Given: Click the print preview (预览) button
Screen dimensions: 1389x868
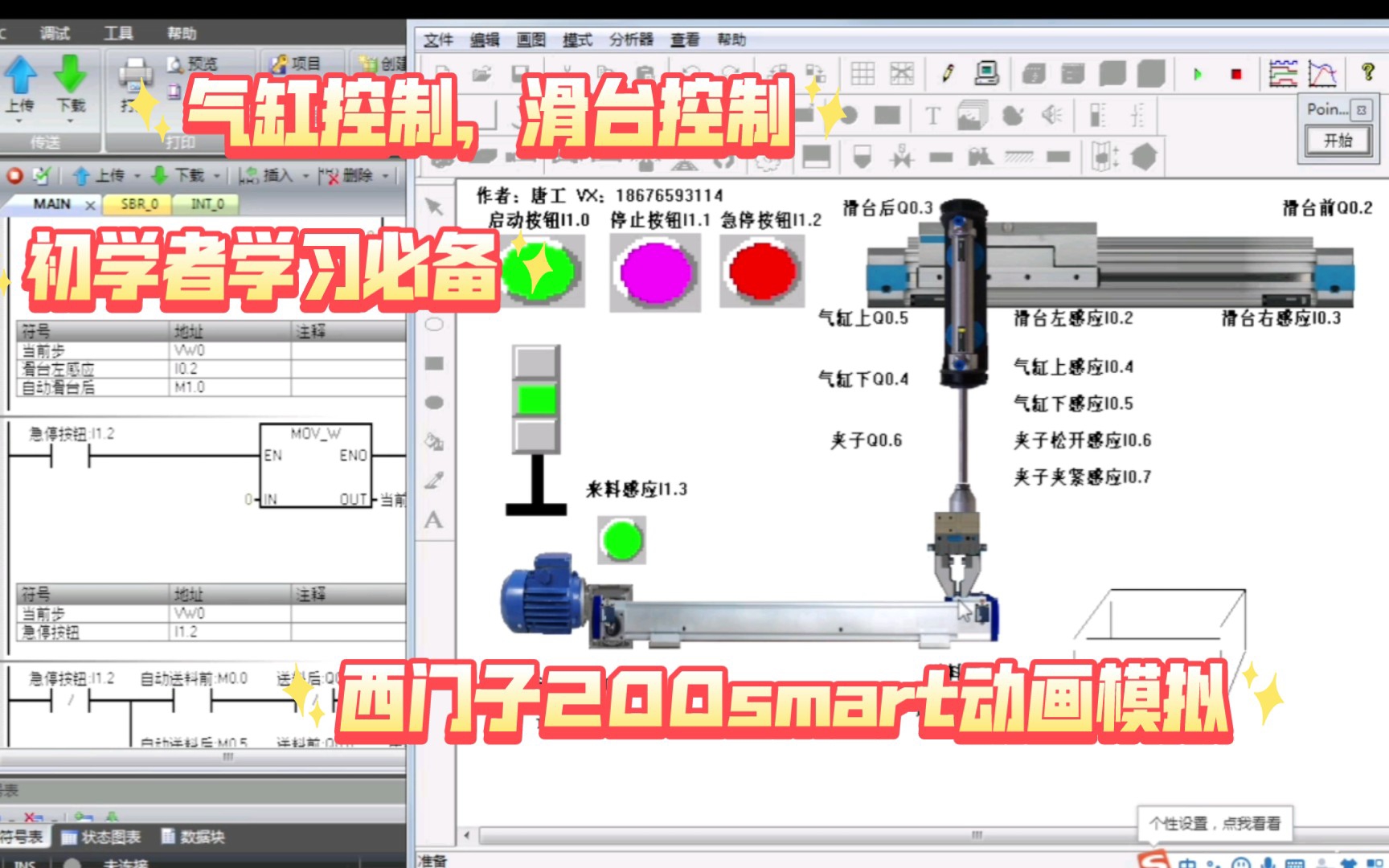Looking at the screenshot, I should tap(191, 63).
